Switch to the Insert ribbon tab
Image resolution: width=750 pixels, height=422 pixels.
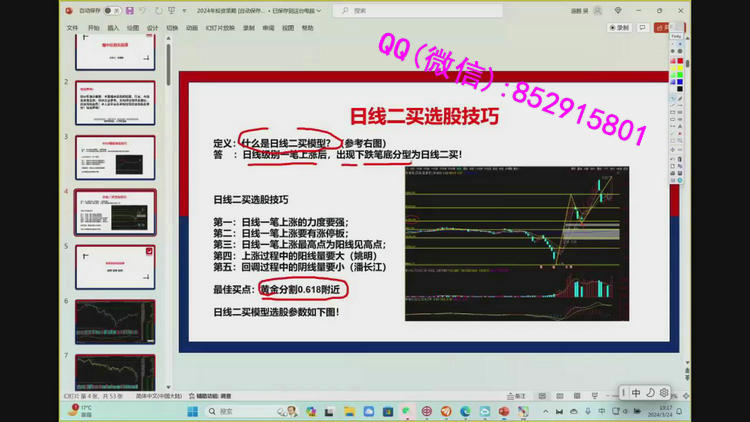coord(113,28)
